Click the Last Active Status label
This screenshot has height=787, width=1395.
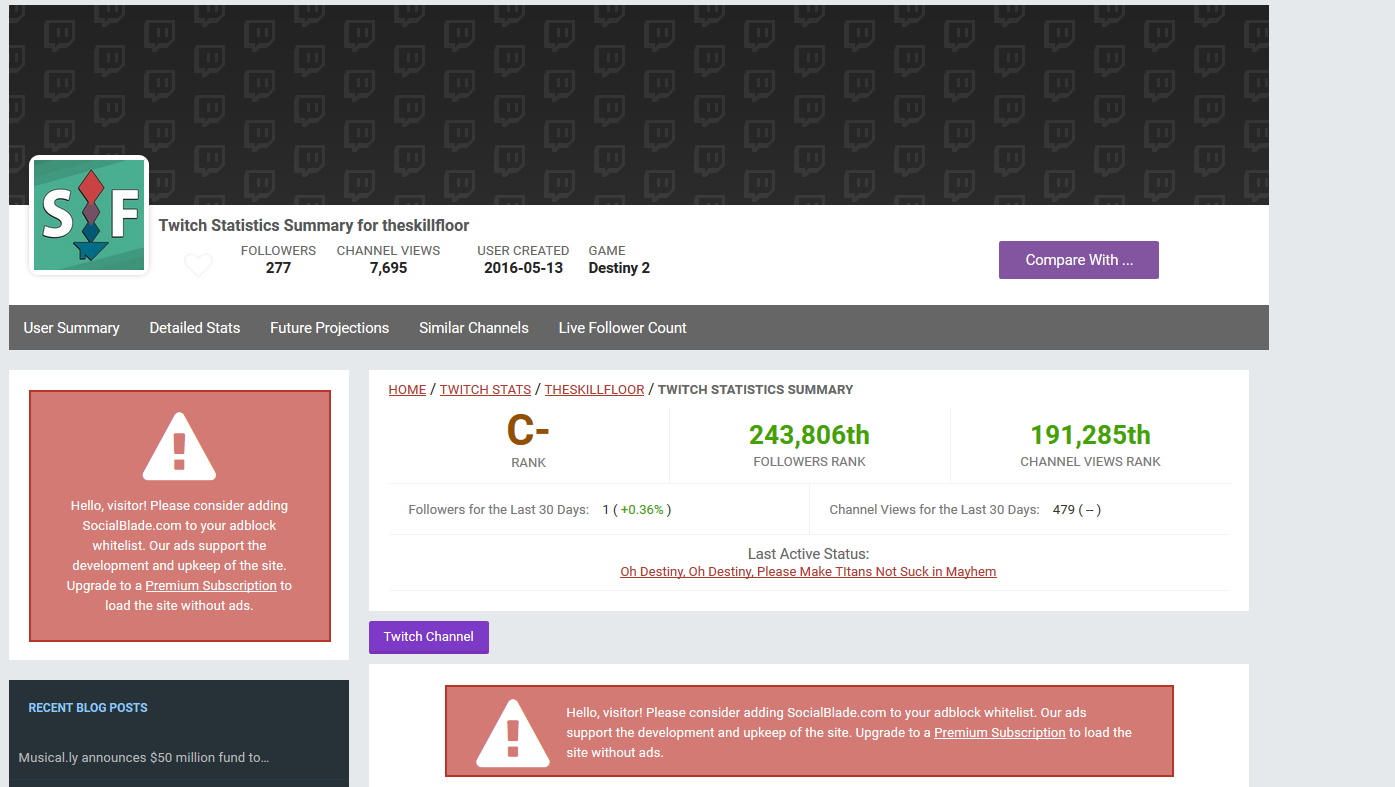point(808,554)
